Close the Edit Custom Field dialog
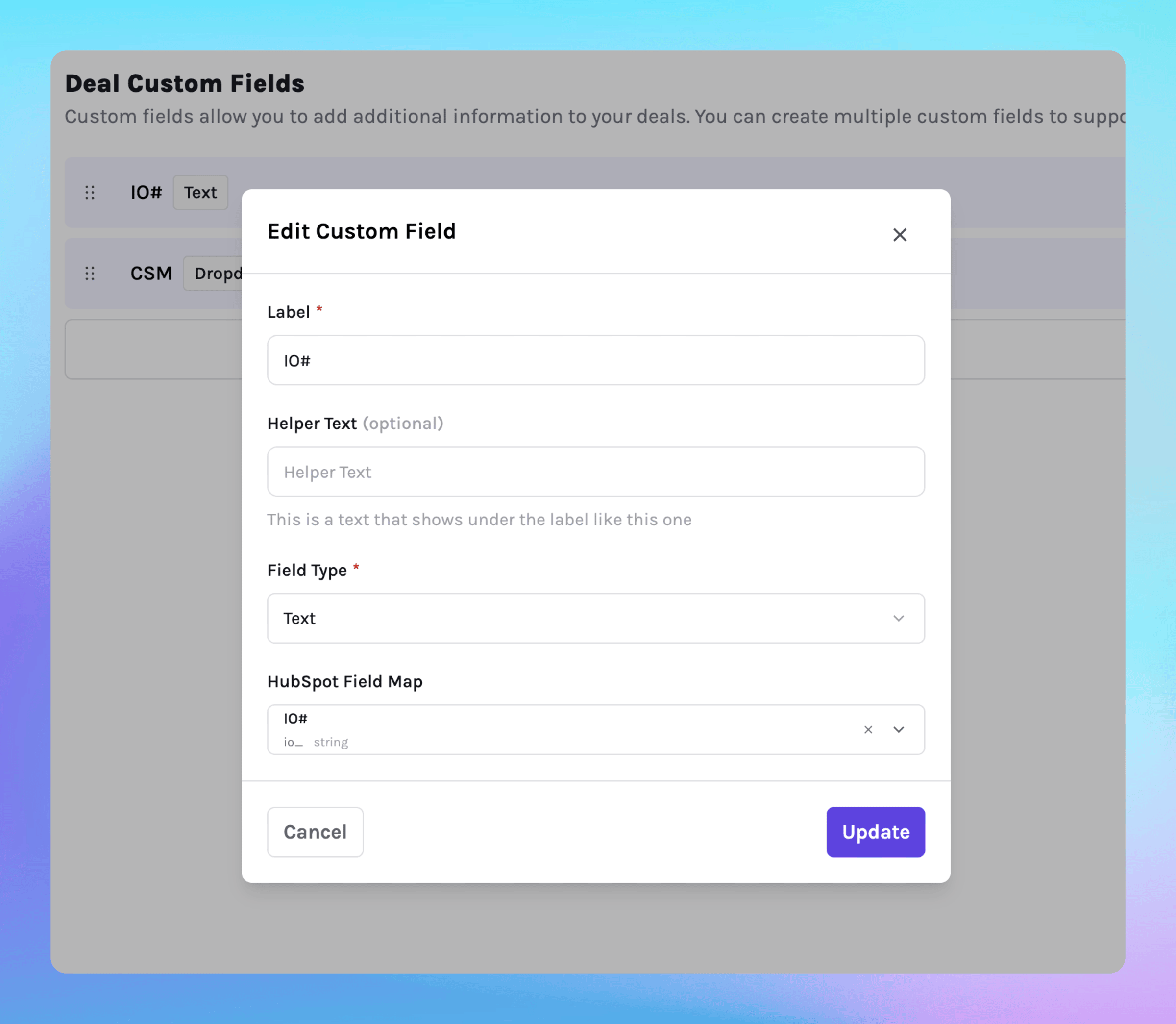 [x=900, y=235]
